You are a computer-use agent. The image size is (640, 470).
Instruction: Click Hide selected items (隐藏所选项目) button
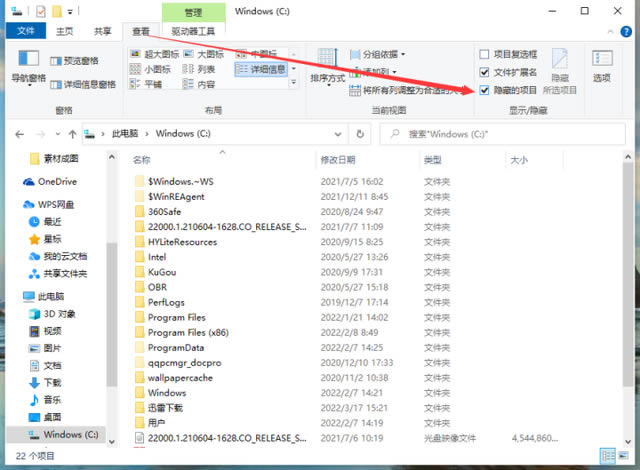(560, 71)
